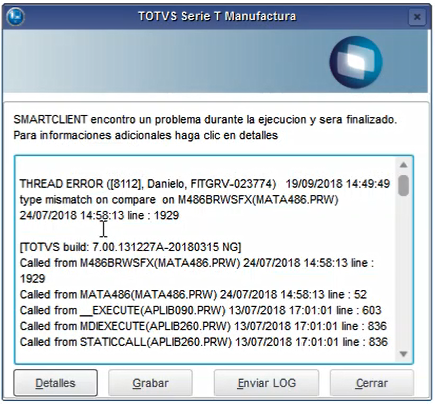Screen dimensions: 435x404
Task: Close the error dialog with X button
Action: coord(417,17)
